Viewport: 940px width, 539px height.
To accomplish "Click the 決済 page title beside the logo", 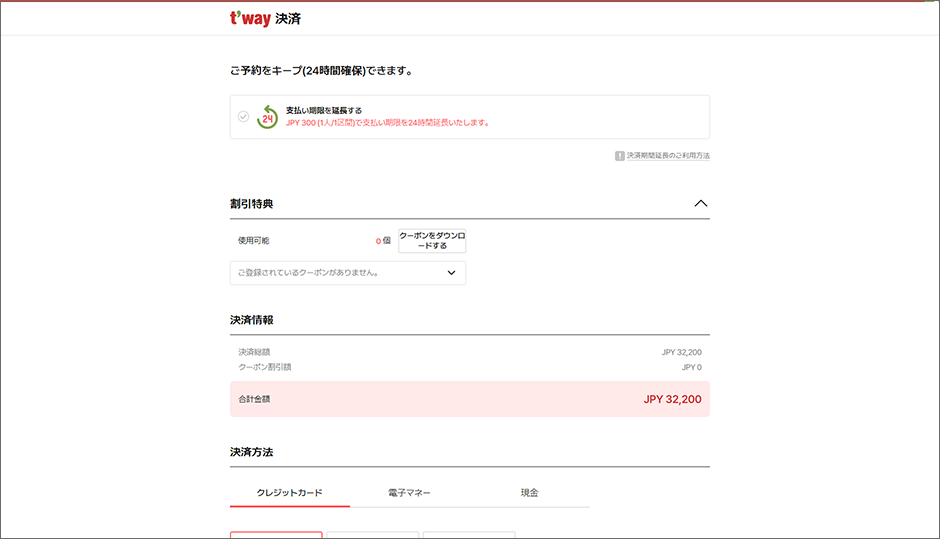I will click(x=288, y=19).
